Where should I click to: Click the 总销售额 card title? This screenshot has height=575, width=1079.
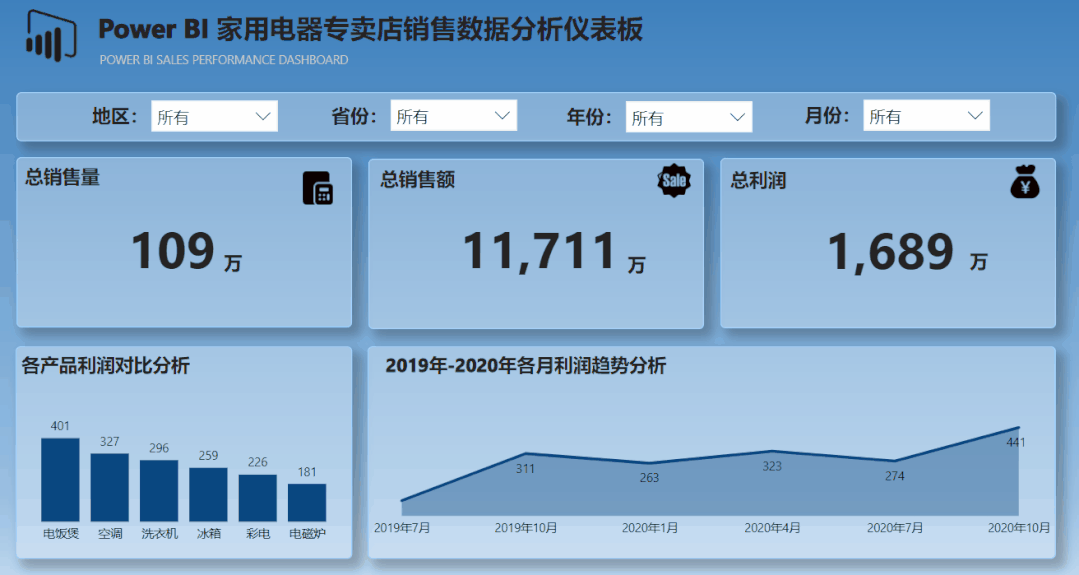pos(418,180)
